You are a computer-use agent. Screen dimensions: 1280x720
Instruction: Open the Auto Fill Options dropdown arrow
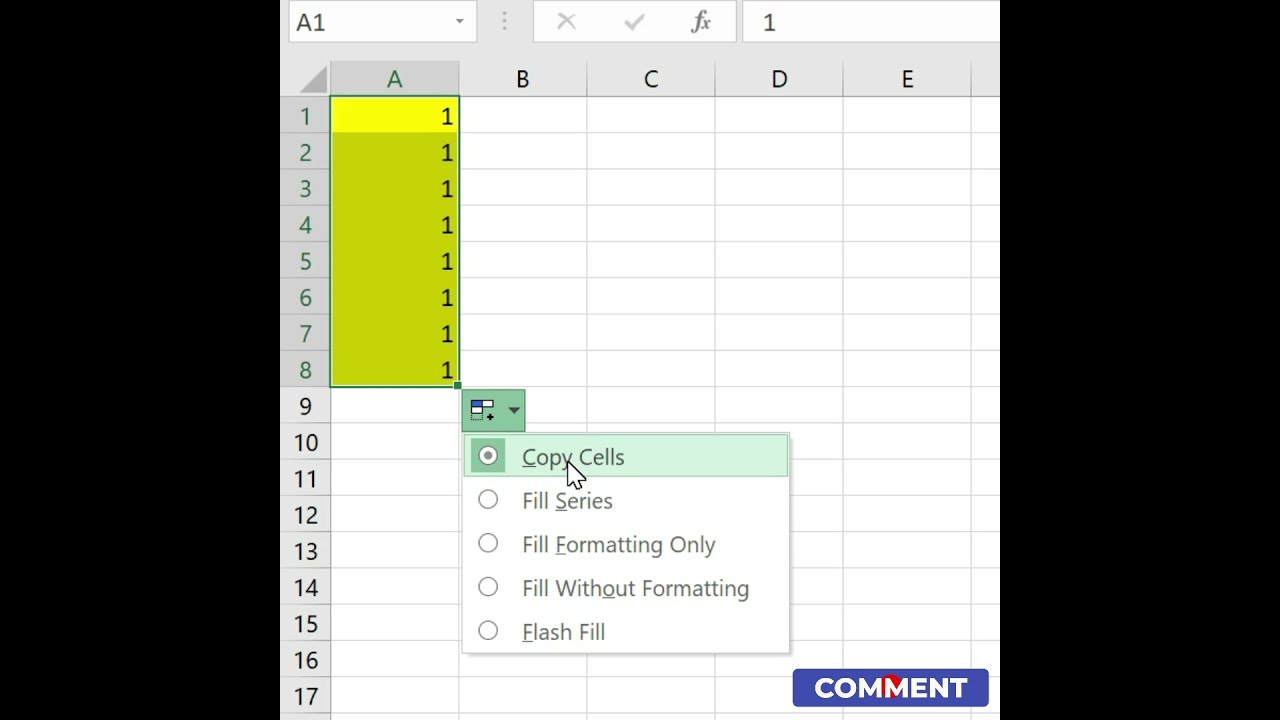point(513,410)
